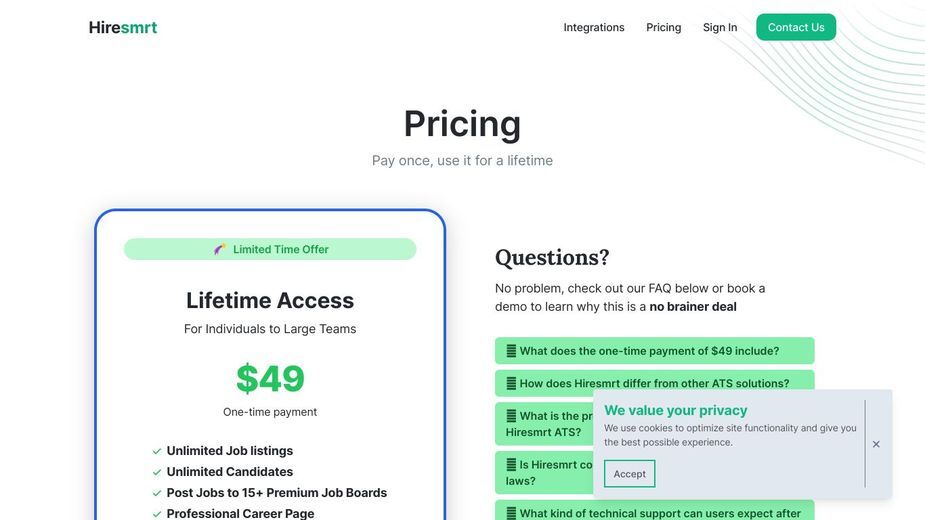This screenshot has width=925, height=520.
Task: Click the list icon on the $49 payment question
Action: (511, 351)
